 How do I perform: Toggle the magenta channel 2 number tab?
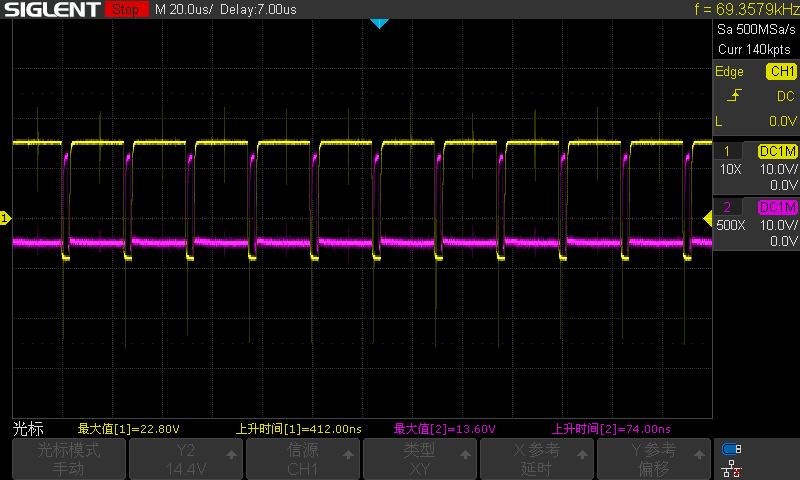pos(727,207)
